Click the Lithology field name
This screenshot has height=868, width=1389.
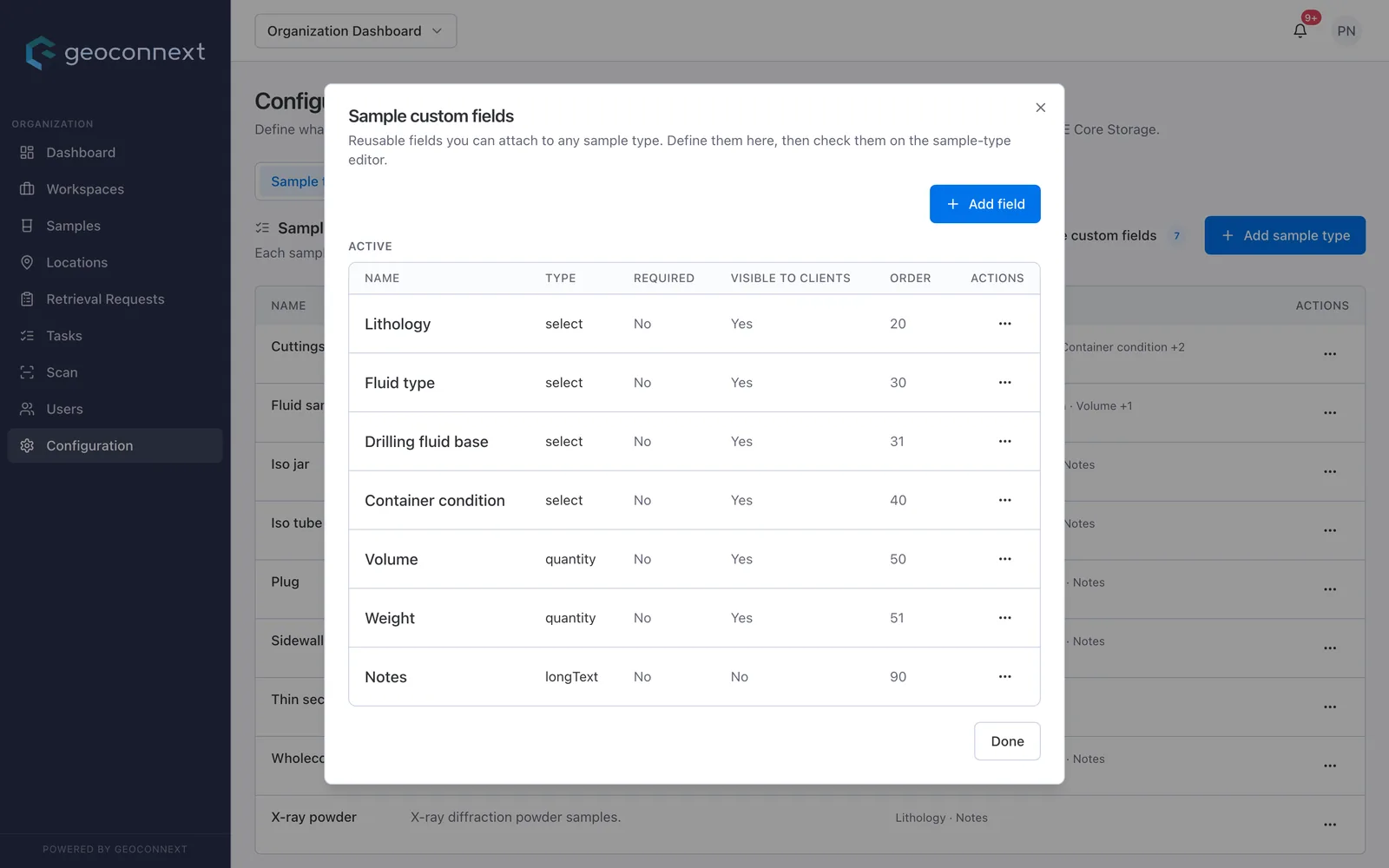pos(398,324)
